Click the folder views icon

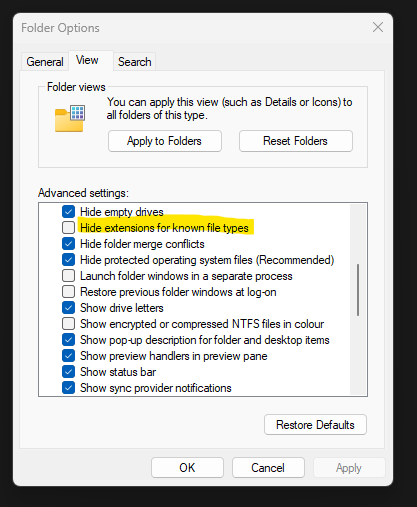point(70,119)
